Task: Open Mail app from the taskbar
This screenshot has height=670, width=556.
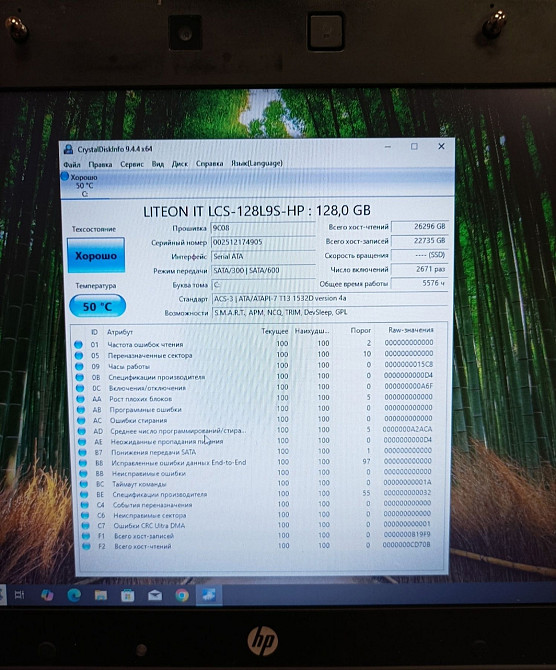Action: point(155,595)
